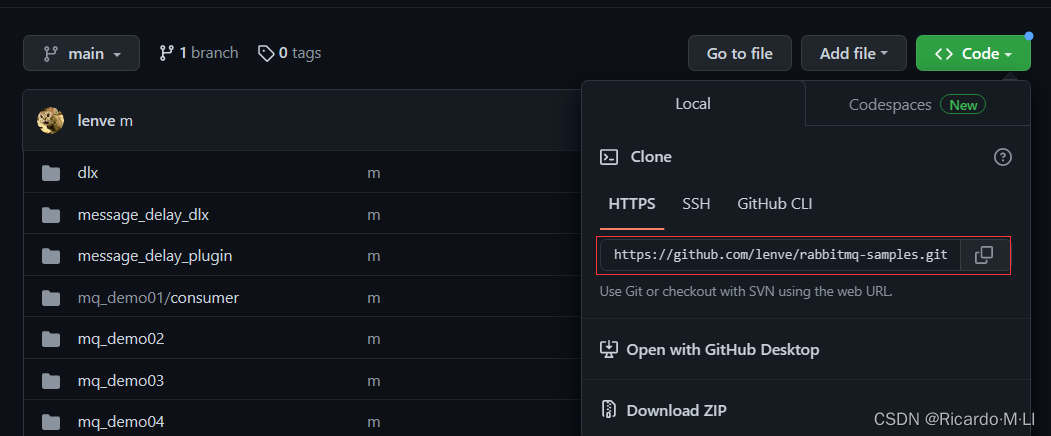
Task: Open the message_delay_plugin folder
Action: (x=155, y=256)
